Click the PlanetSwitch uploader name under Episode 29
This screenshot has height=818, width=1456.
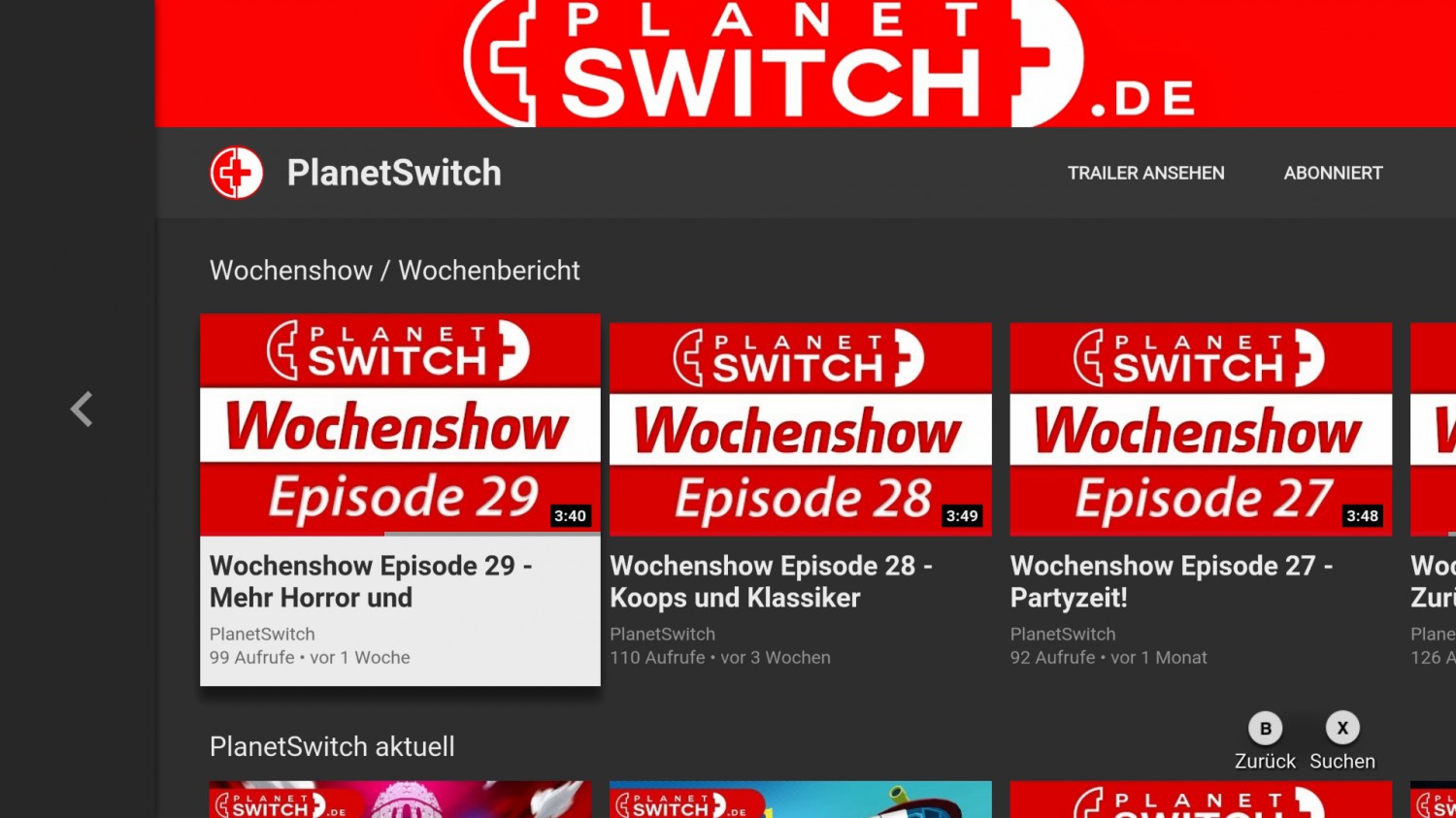tap(262, 634)
